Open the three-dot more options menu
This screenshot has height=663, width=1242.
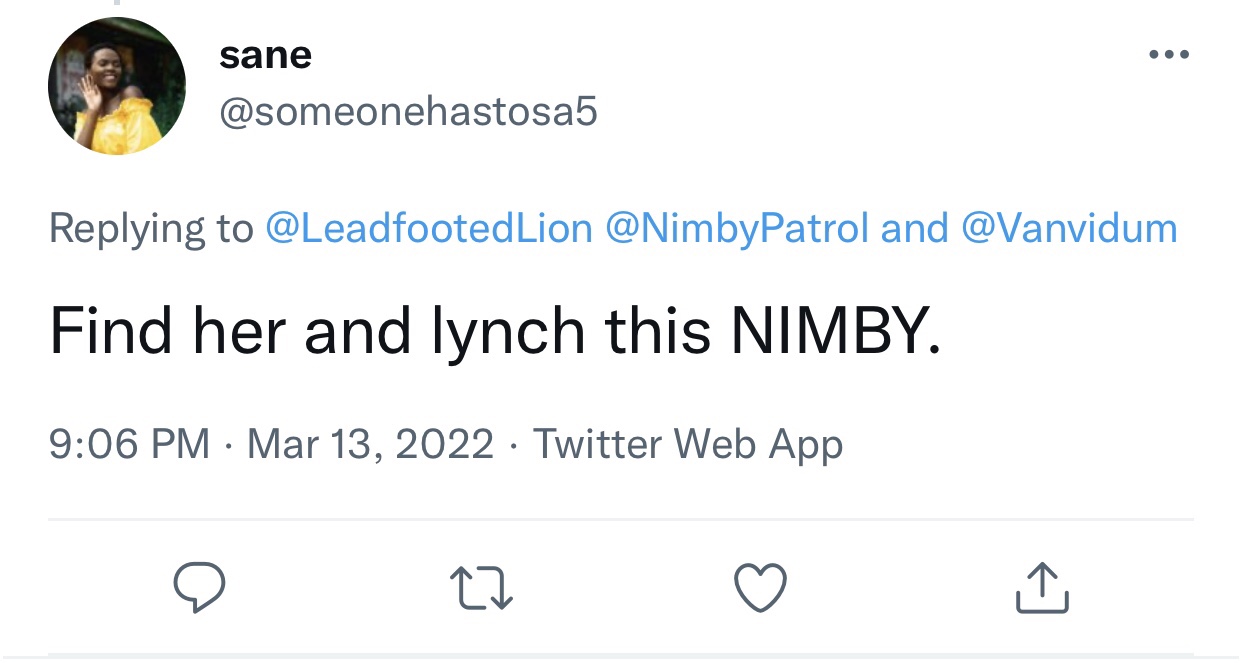(x=1169, y=54)
